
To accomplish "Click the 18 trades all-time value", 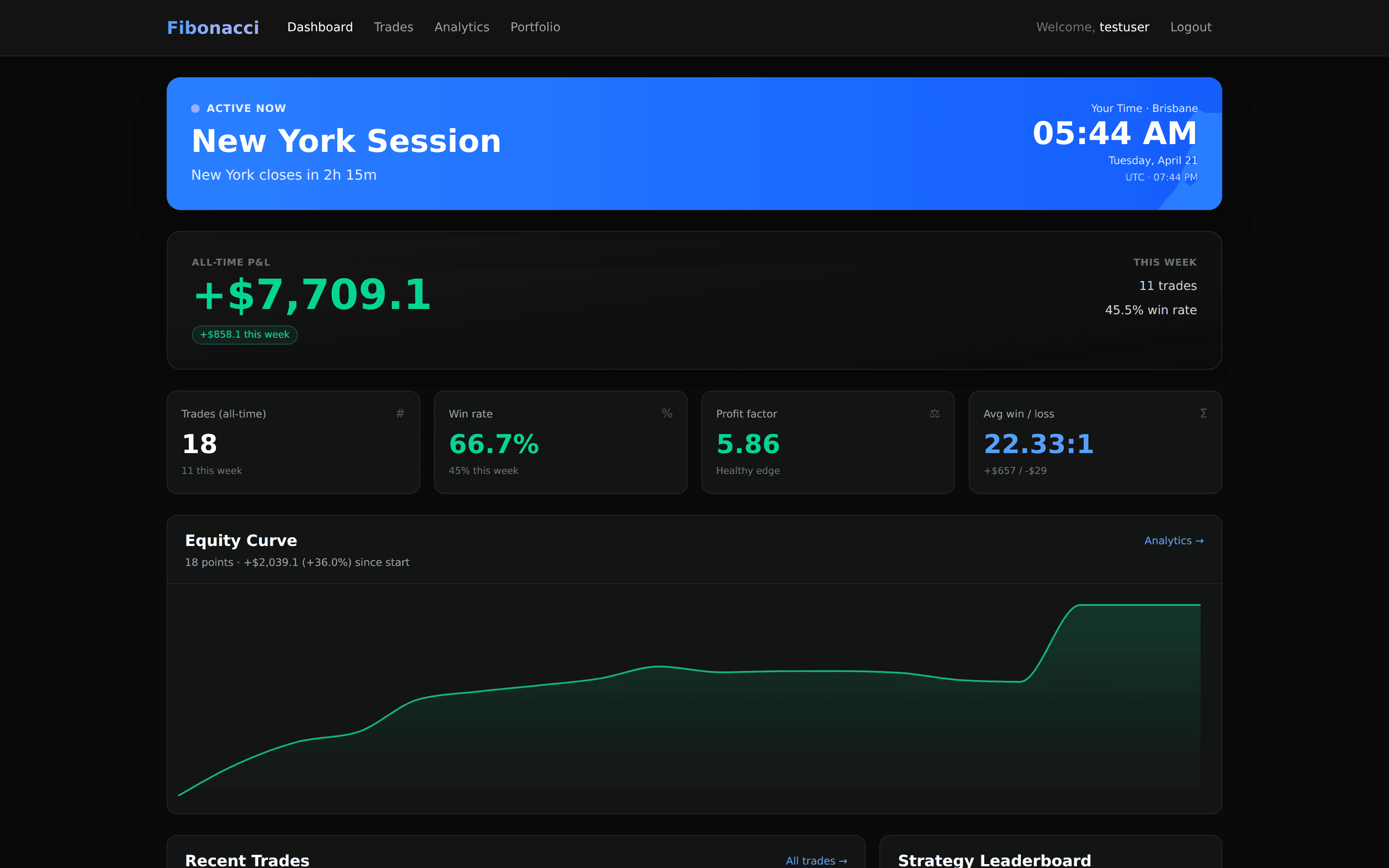I will 199,444.
